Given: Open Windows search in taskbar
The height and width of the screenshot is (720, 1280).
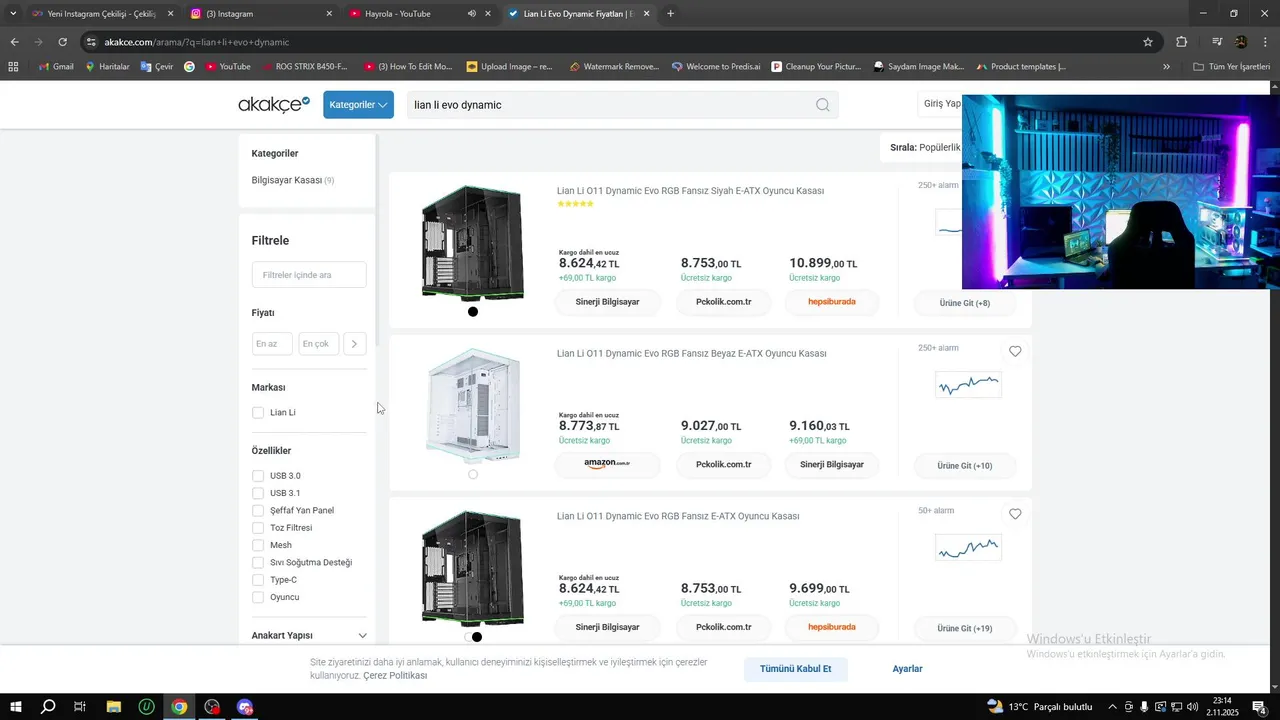Looking at the screenshot, I should (x=48, y=707).
